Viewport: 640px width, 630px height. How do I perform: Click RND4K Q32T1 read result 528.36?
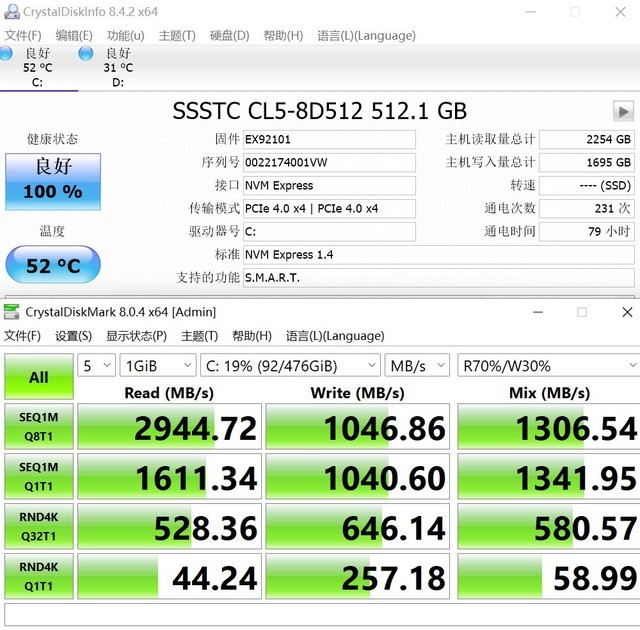169,527
